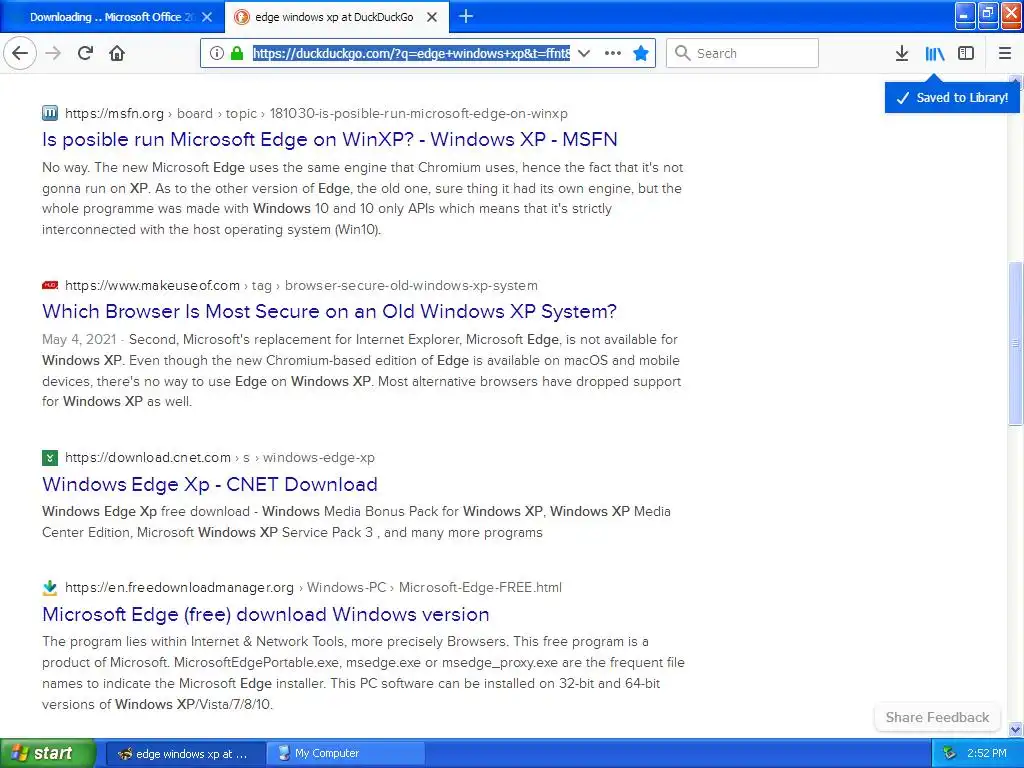This screenshot has width=1024, height=768.
Task: Open the Windows XP Start menu
Action: [47, 753]
